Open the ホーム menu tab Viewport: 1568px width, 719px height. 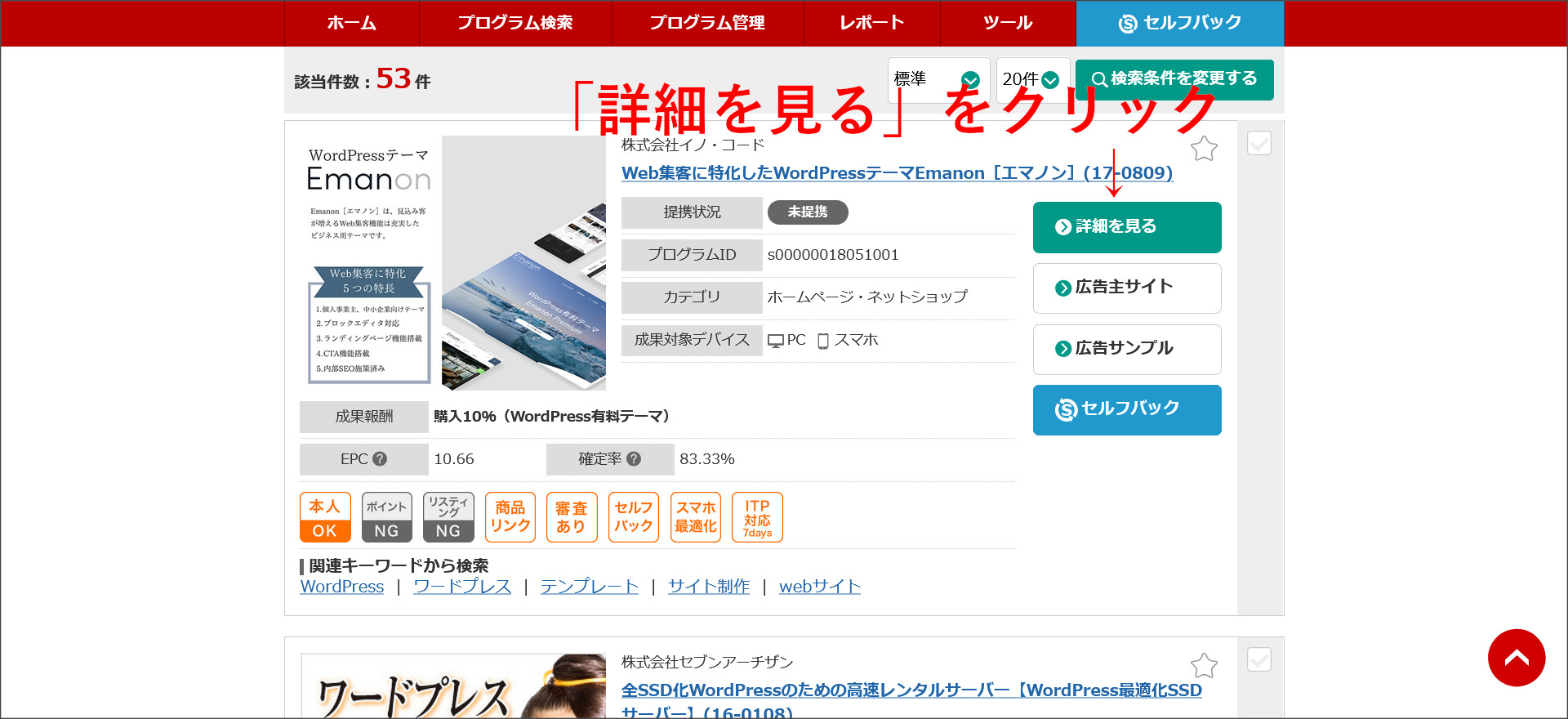pos(352,23)
